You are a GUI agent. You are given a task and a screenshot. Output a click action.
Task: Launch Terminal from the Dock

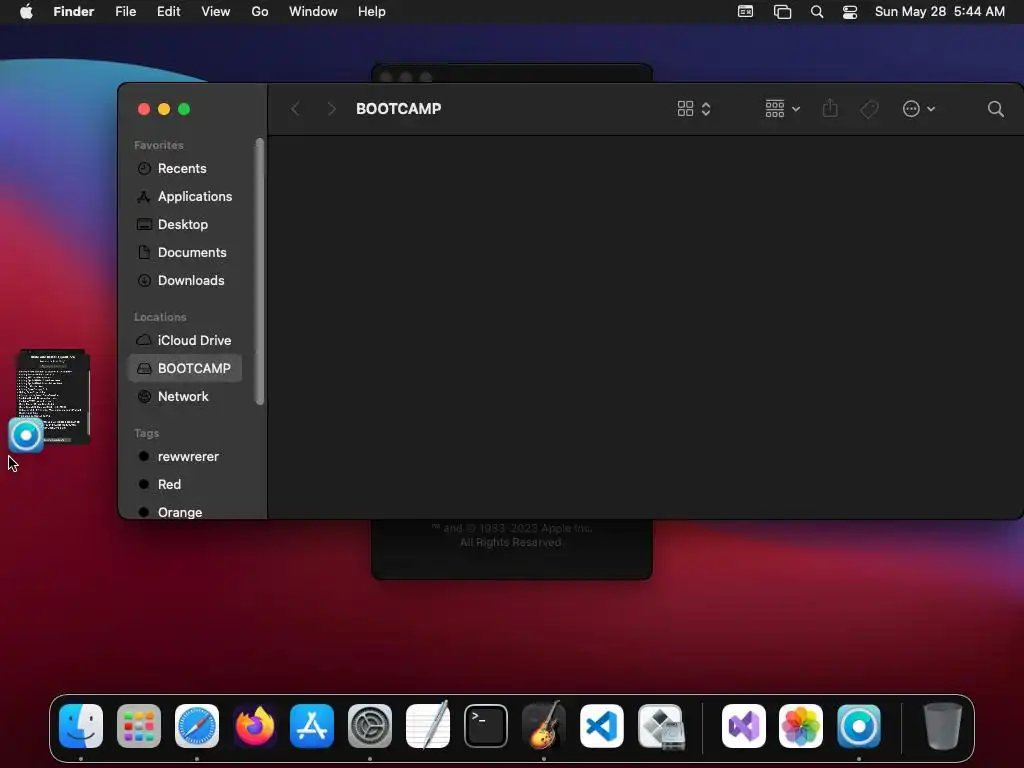coord(486,726)
